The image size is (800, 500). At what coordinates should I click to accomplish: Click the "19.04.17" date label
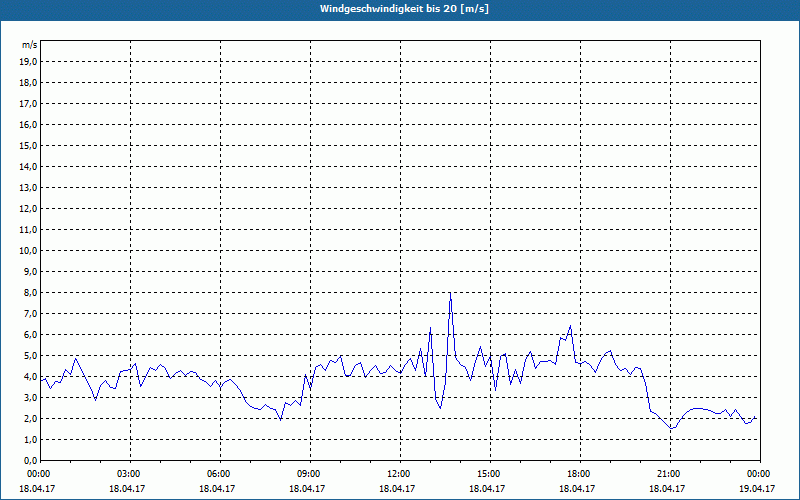[x=757, y=488]
